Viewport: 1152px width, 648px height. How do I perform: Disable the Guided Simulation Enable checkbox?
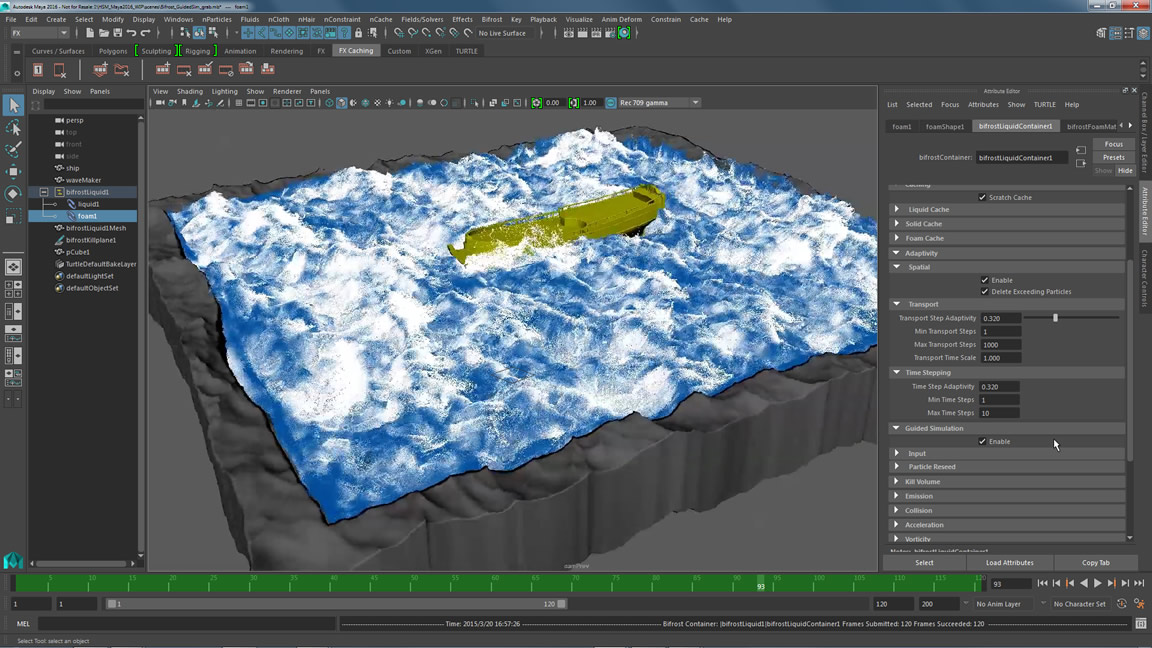(982, 442)
